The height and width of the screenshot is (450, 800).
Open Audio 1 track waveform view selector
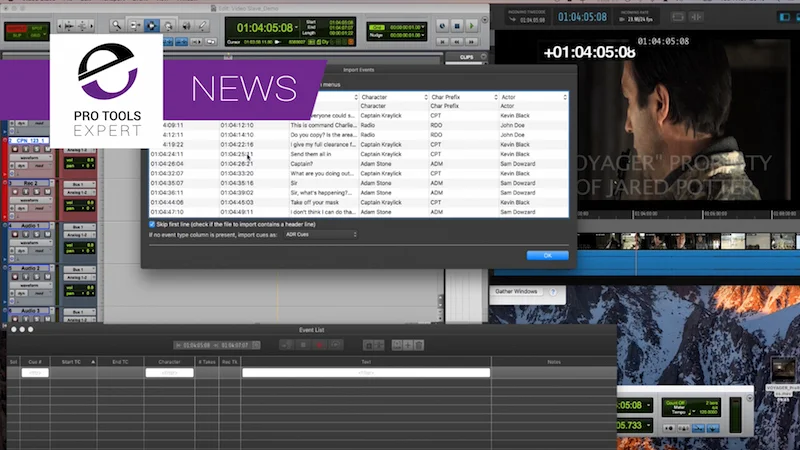(x=30, y=243)
